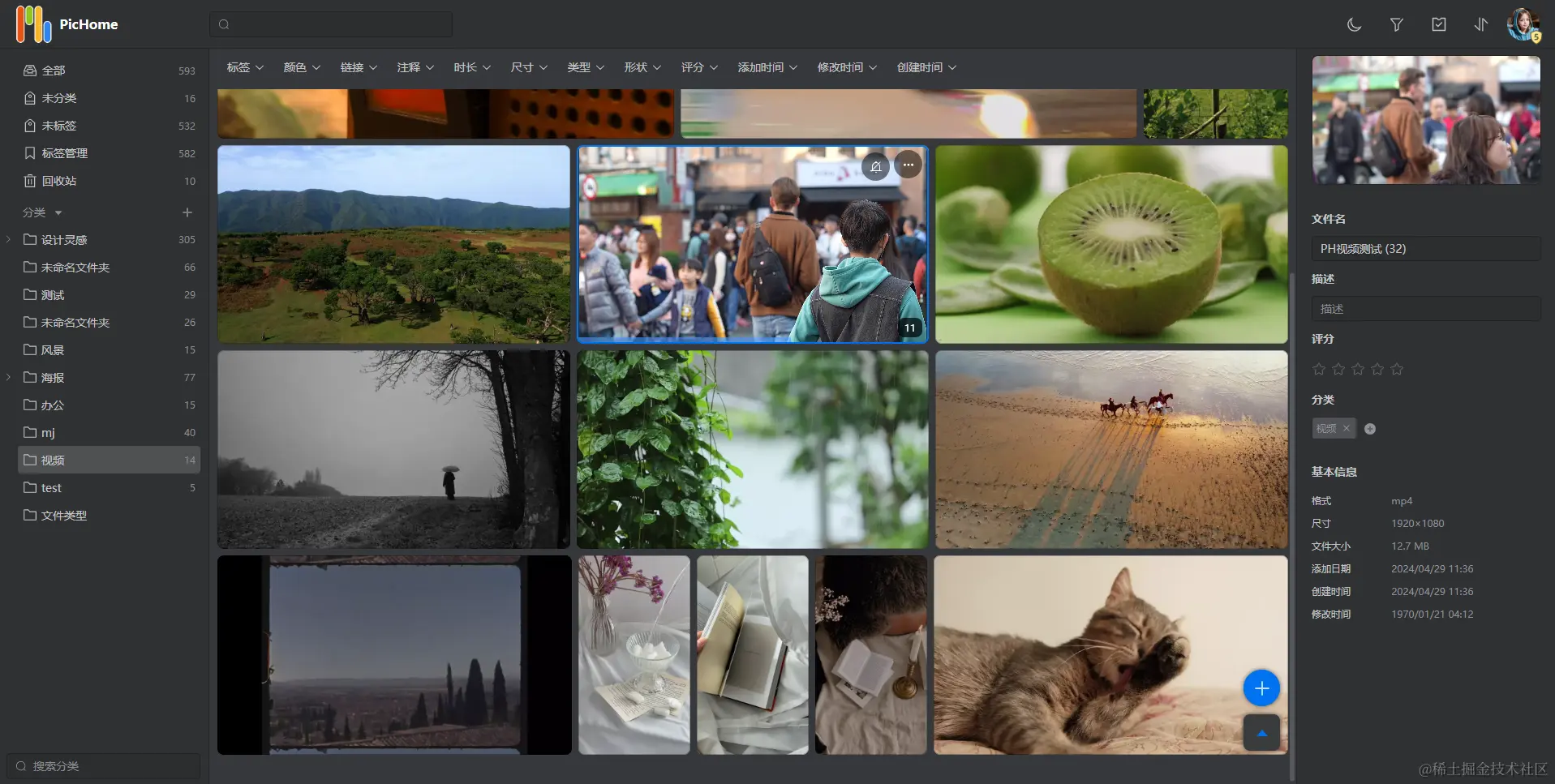The width and height of the screenshot is (1555, 784).
Task: Focus the top search box
Action: click(331, 24)
